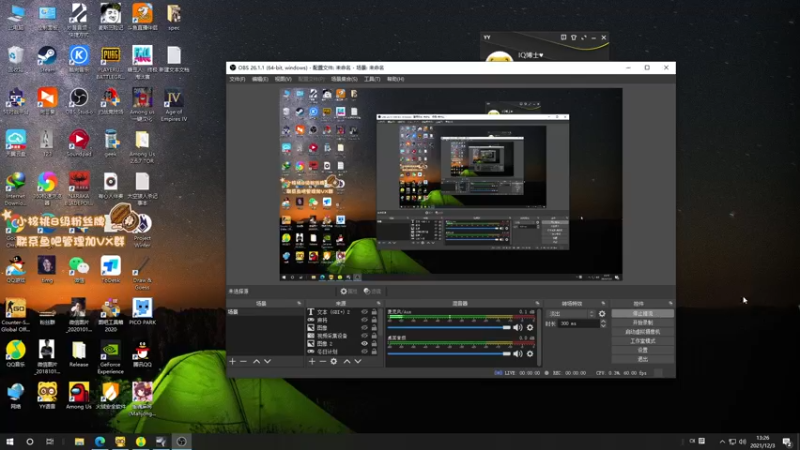
Task: Pop out the 控件 dock panel
Action: [x=670, y=303]
